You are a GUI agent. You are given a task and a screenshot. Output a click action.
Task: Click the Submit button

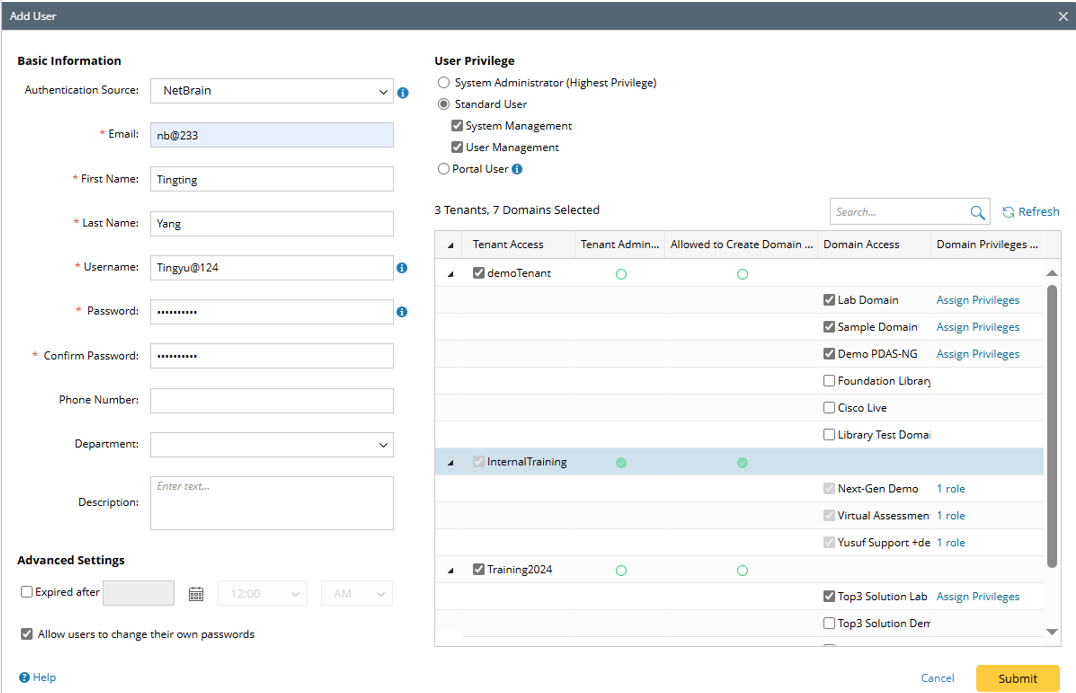point(1017,678)
